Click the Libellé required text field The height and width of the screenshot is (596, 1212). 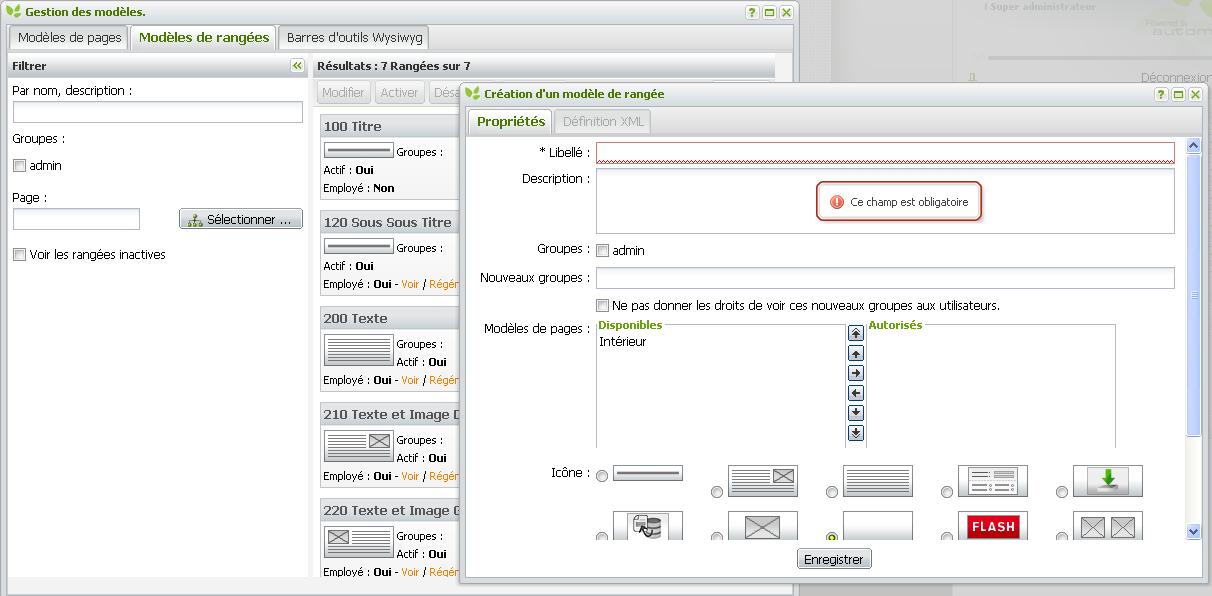coord(885,153)
